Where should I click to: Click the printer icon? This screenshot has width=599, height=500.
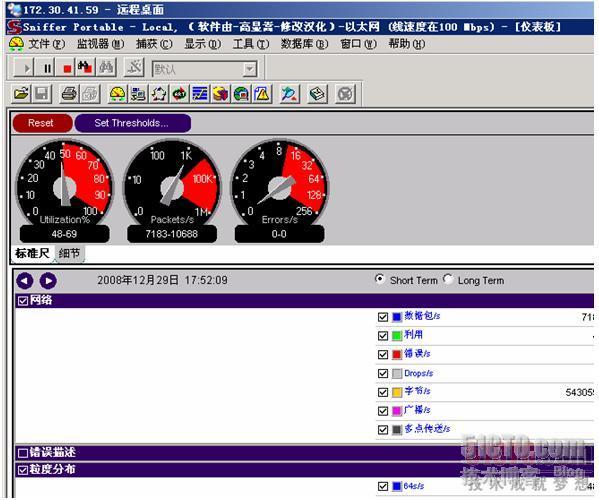[69, 93]
